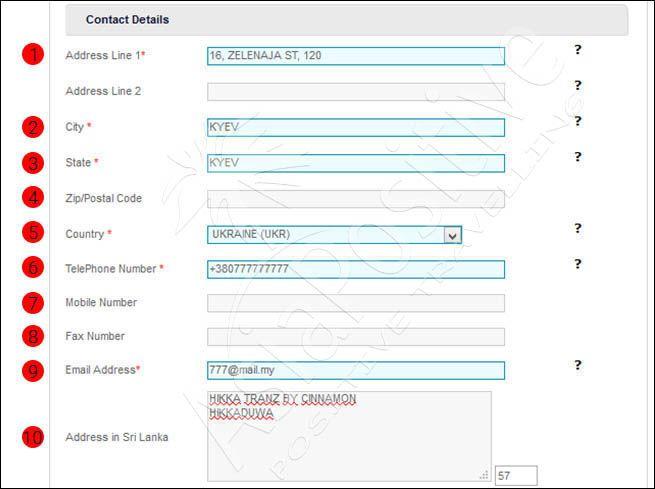Screen dimensions: 655x489
Task: Click the Address in Sri Lanka text area
Action: point(349,436)
